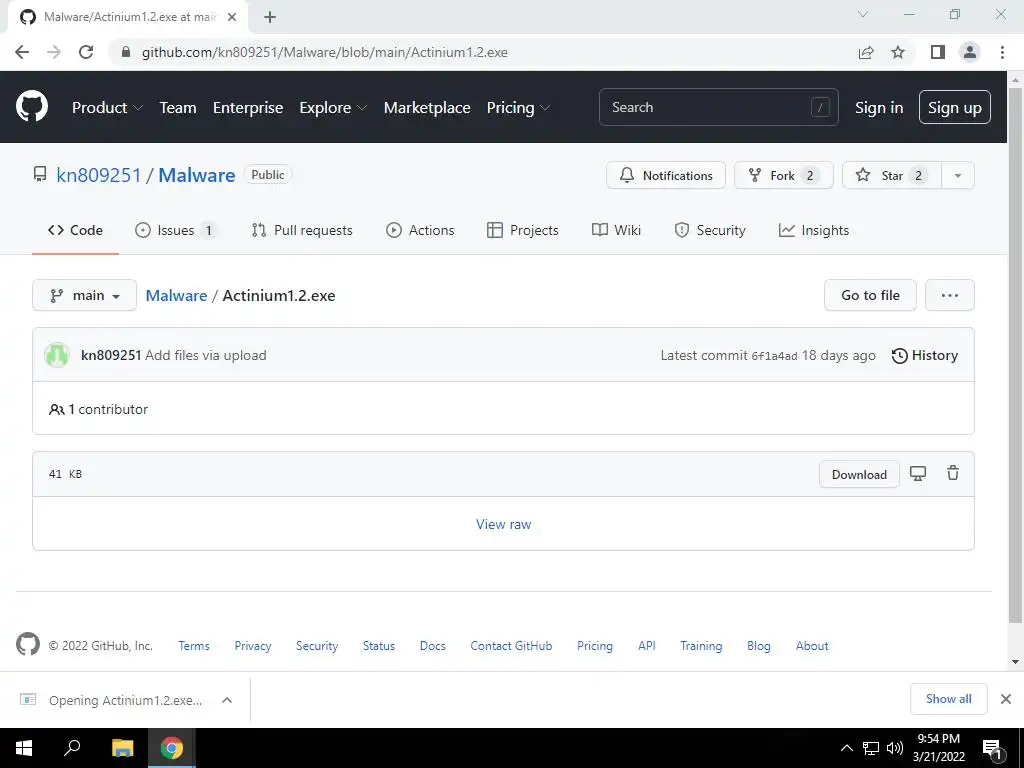
Task: Open the Issues tab
Action: (x=175, y=230)
